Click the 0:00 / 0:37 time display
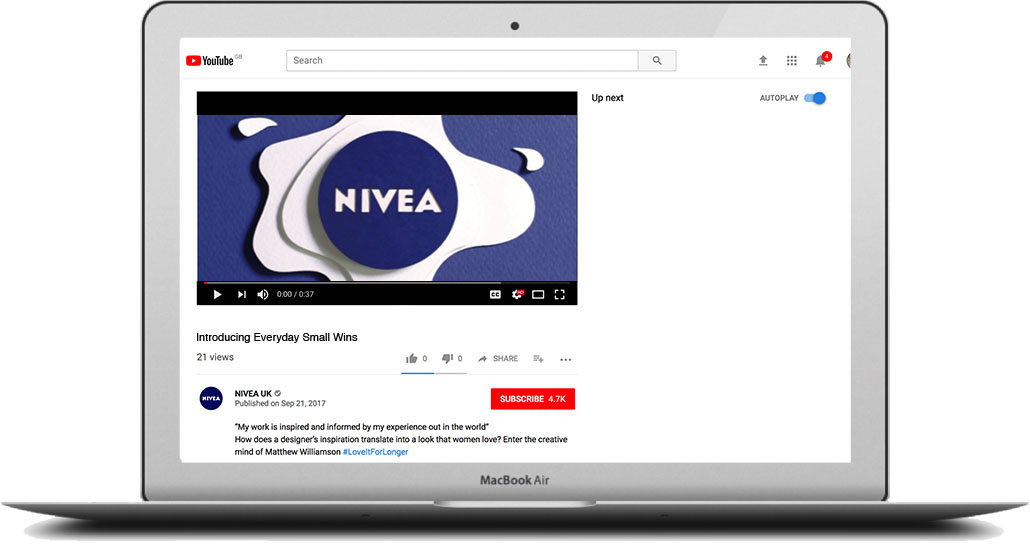The width and height of the screenshot is (1030, 545). [x=295, y=294]
